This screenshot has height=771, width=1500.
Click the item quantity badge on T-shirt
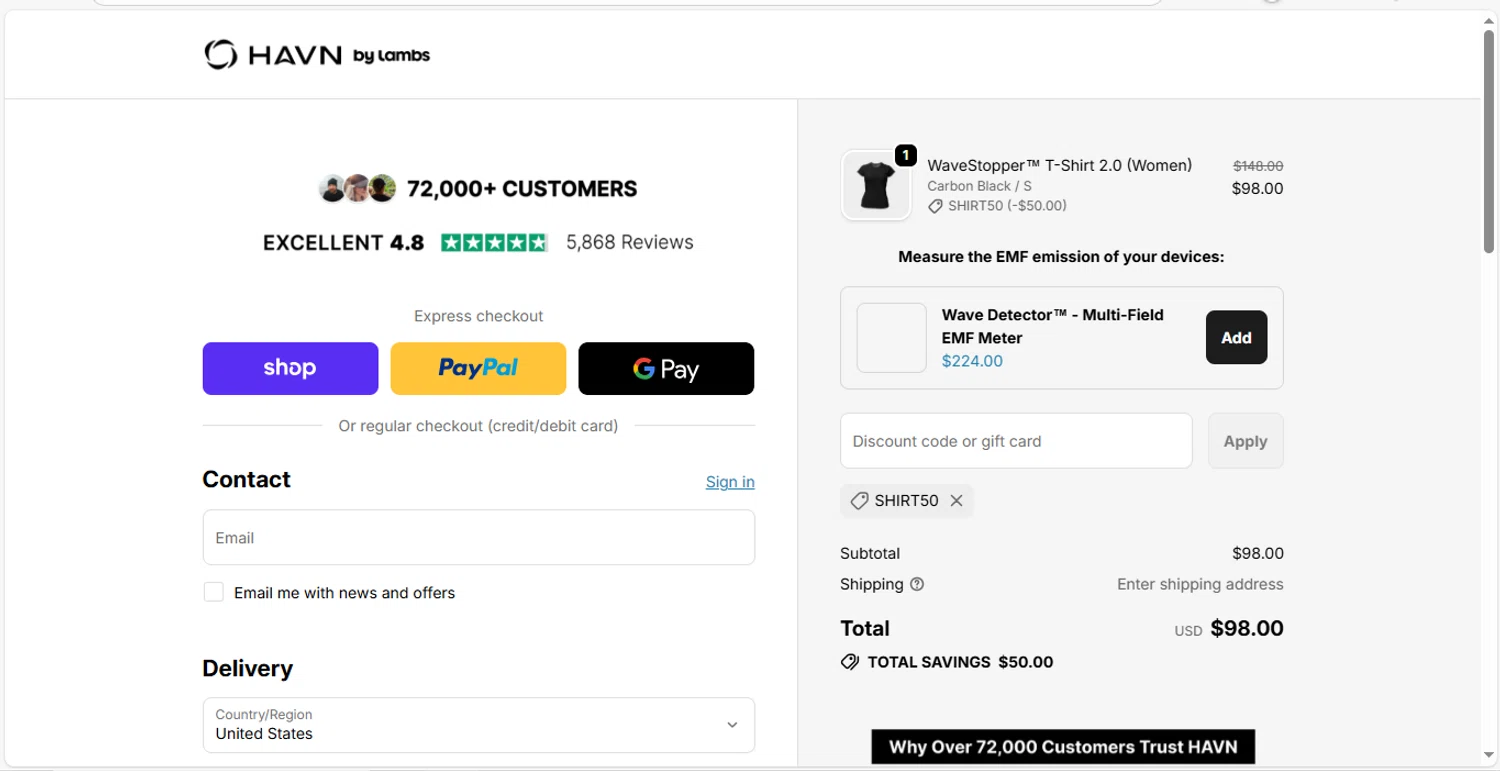pos(905,155)
